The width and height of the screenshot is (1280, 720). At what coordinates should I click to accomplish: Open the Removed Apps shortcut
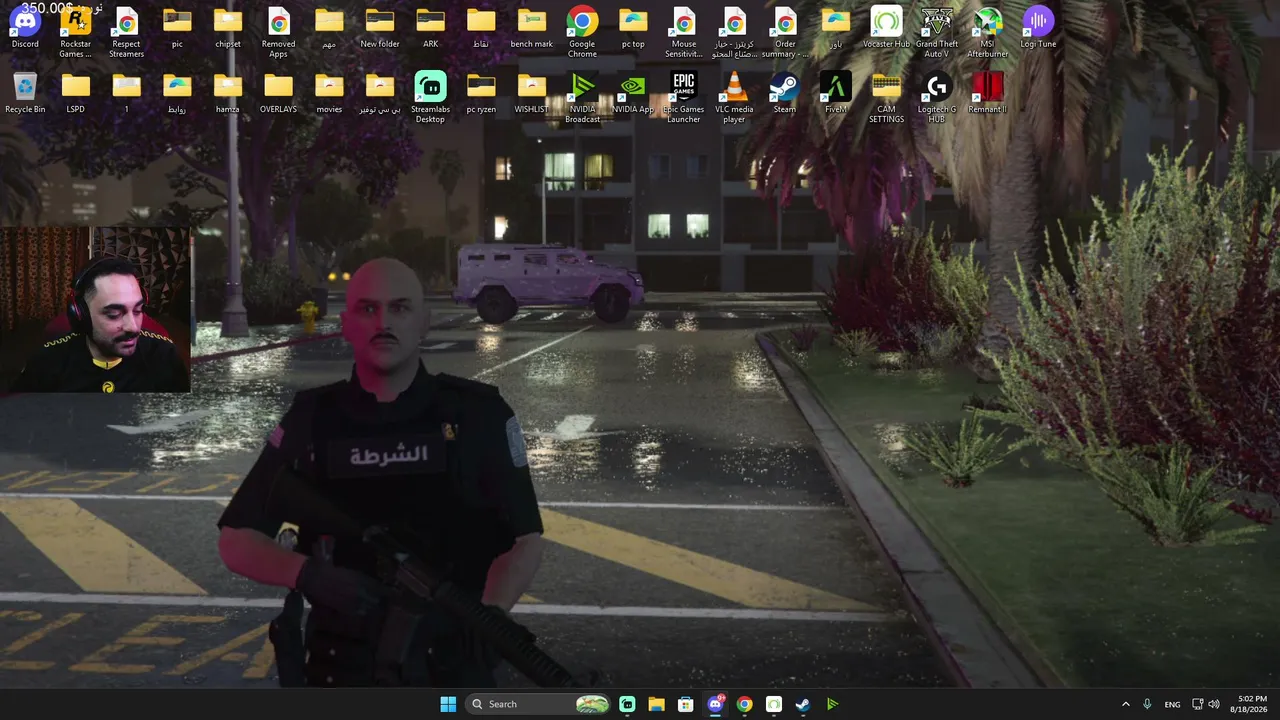pos(279,32)
